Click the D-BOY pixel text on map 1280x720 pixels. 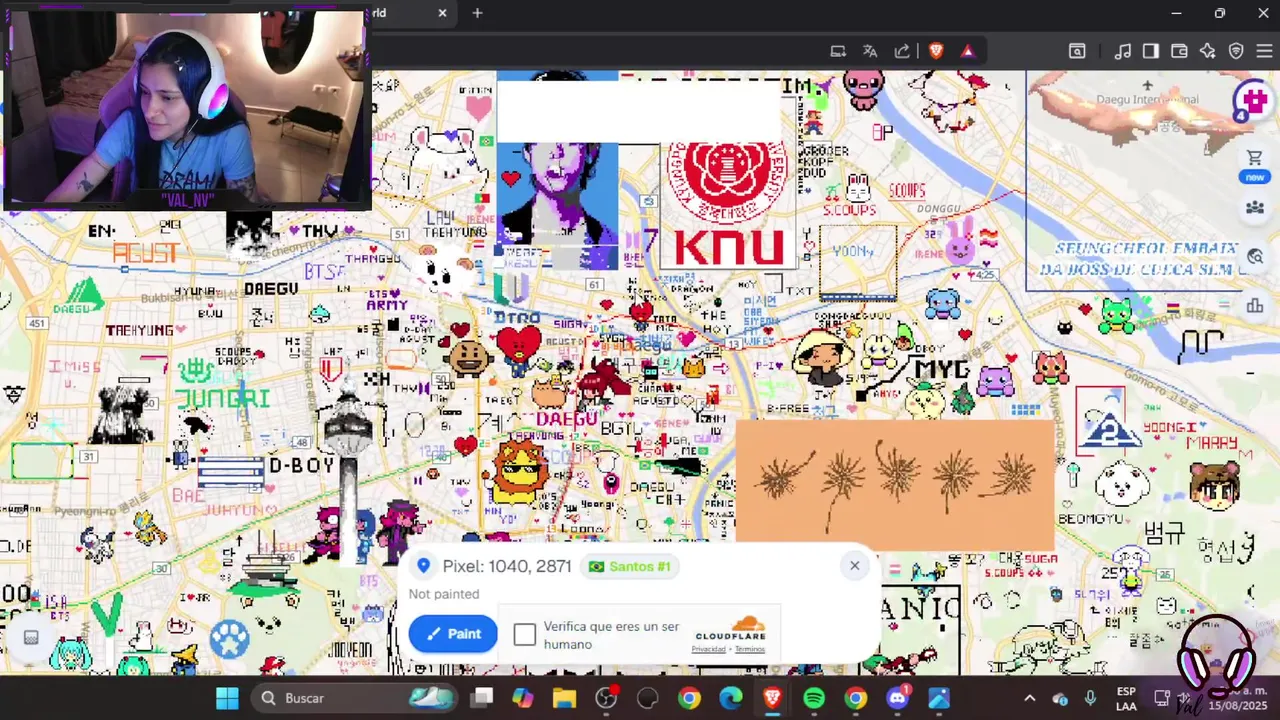coord(301,467)
